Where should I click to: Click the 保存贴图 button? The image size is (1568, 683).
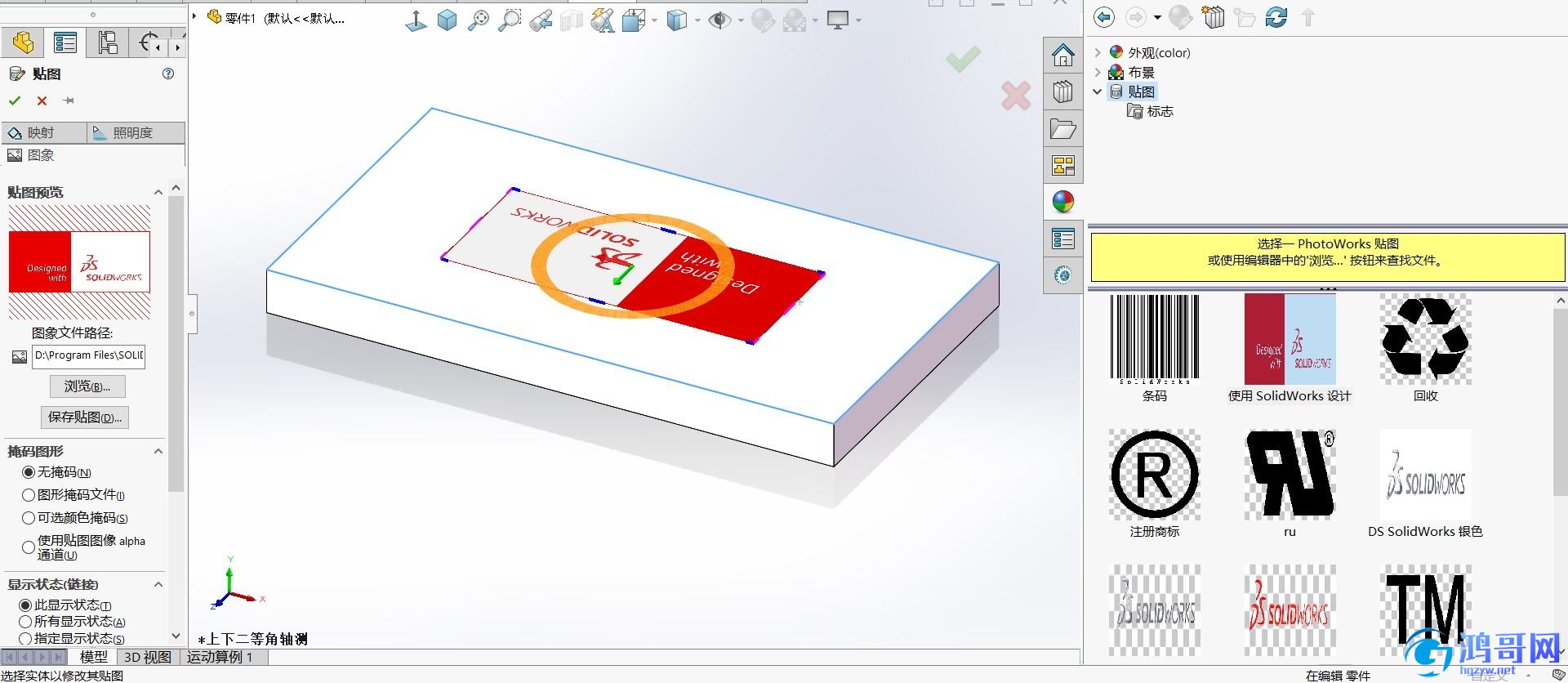coord(85,417)
